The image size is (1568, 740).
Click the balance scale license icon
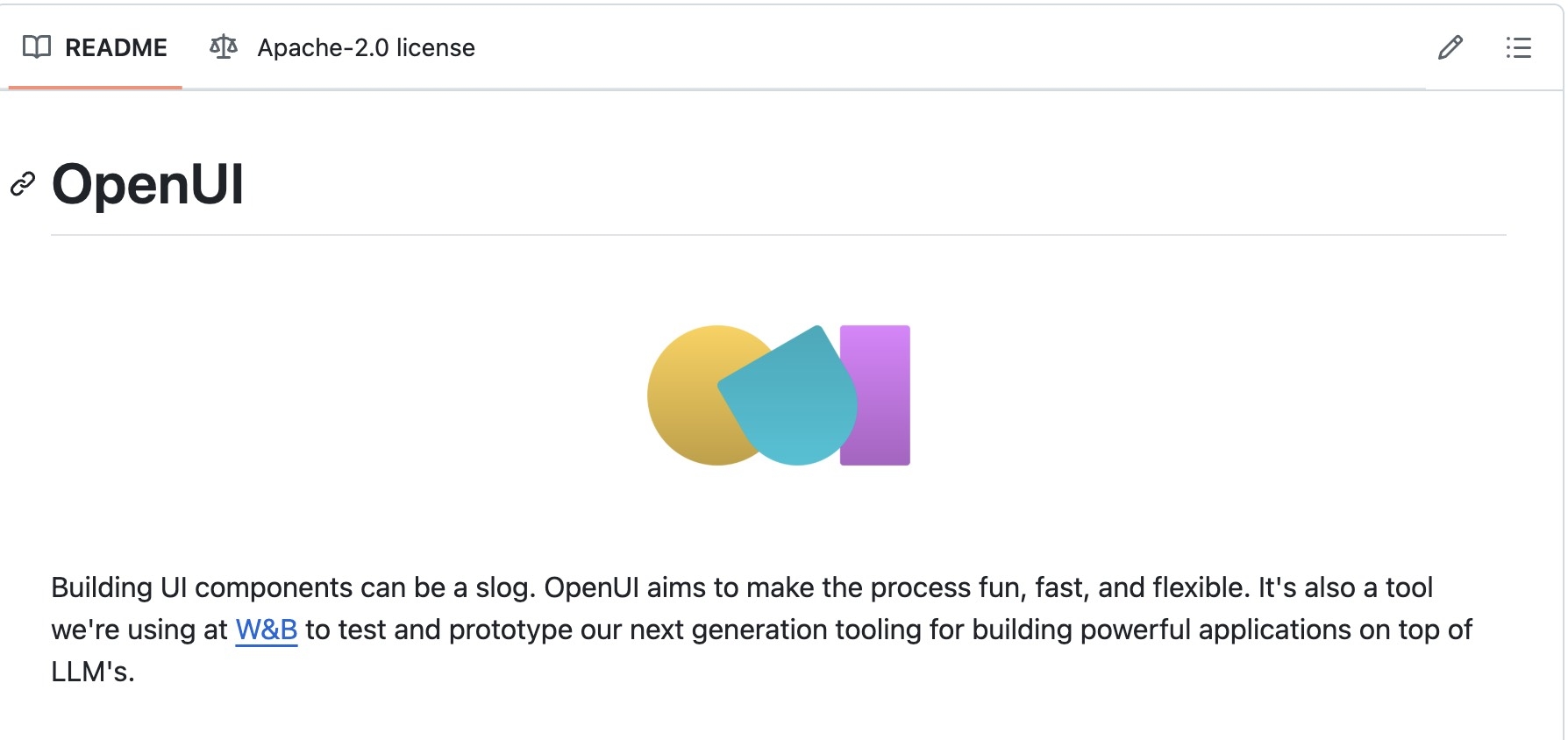[x=224, y=47]
